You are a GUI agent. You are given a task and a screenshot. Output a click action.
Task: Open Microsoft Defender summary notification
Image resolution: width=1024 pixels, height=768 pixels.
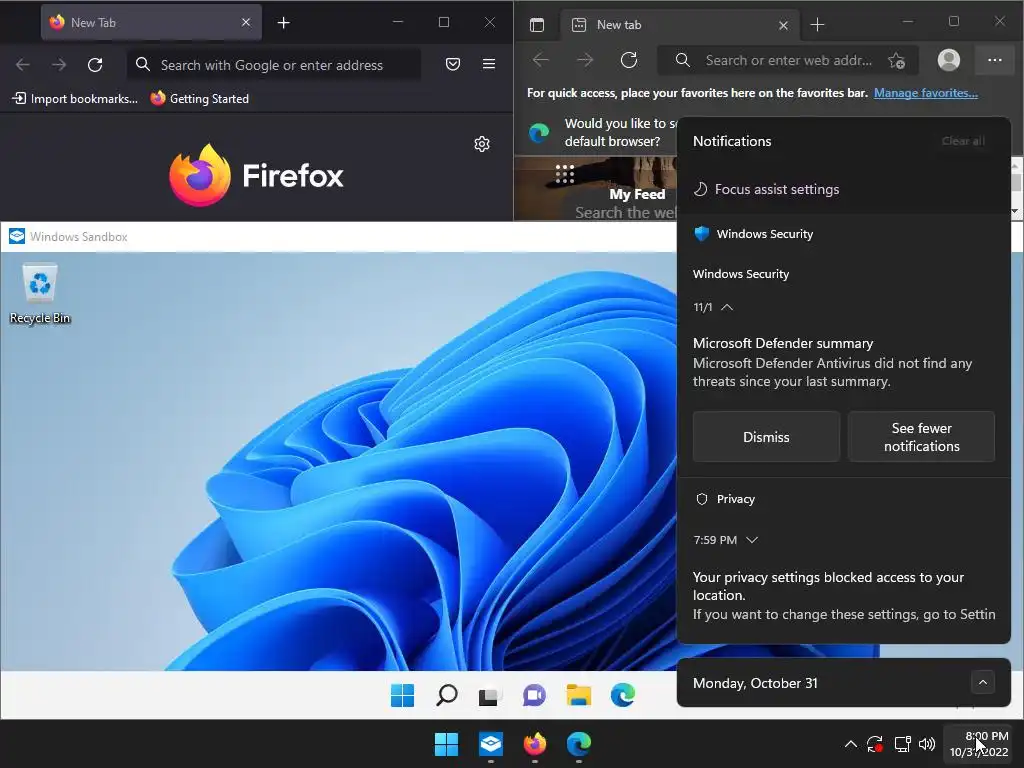(843, 362)
